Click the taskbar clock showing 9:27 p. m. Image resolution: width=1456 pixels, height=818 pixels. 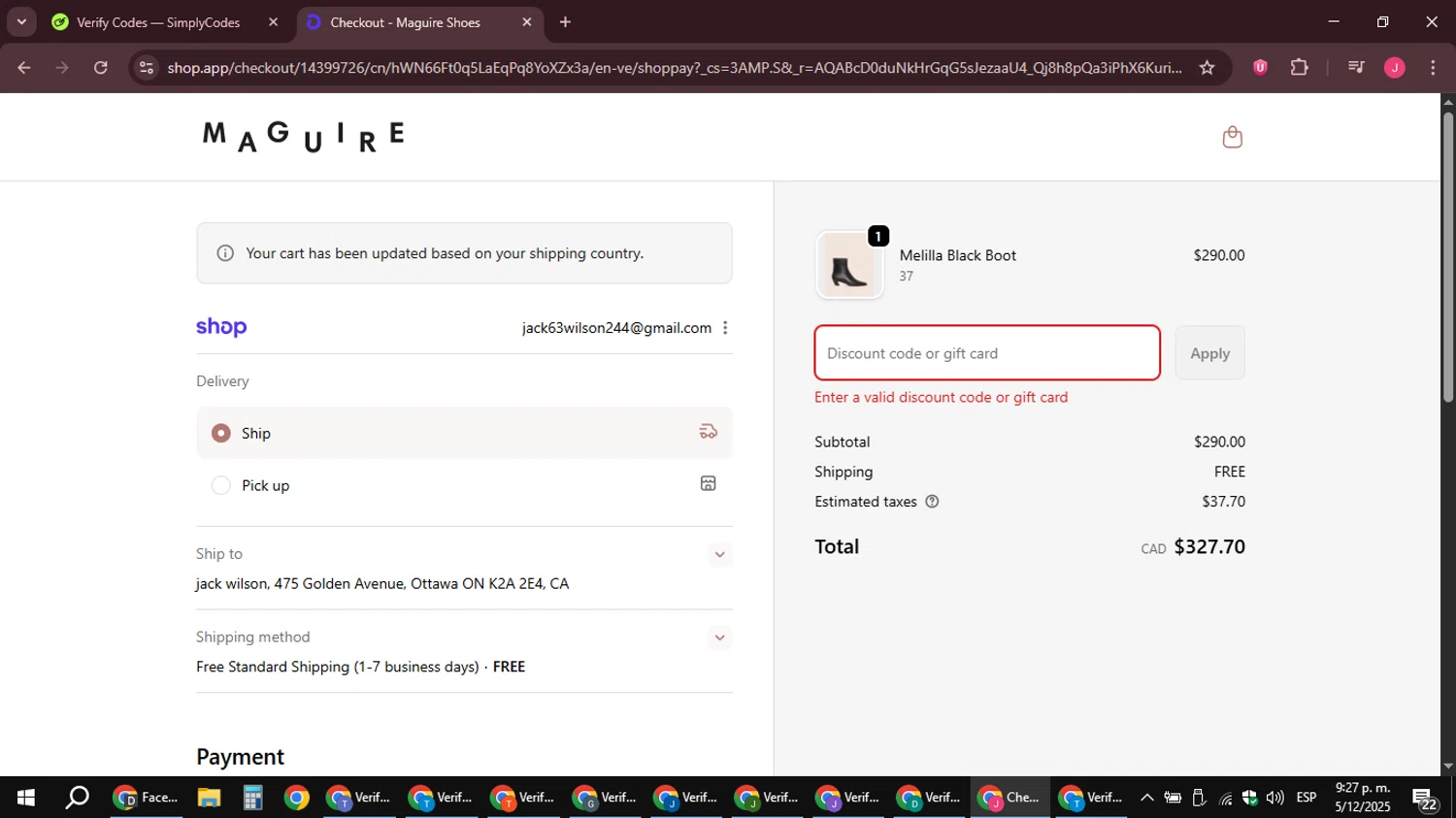click(x=1363, y=798)
